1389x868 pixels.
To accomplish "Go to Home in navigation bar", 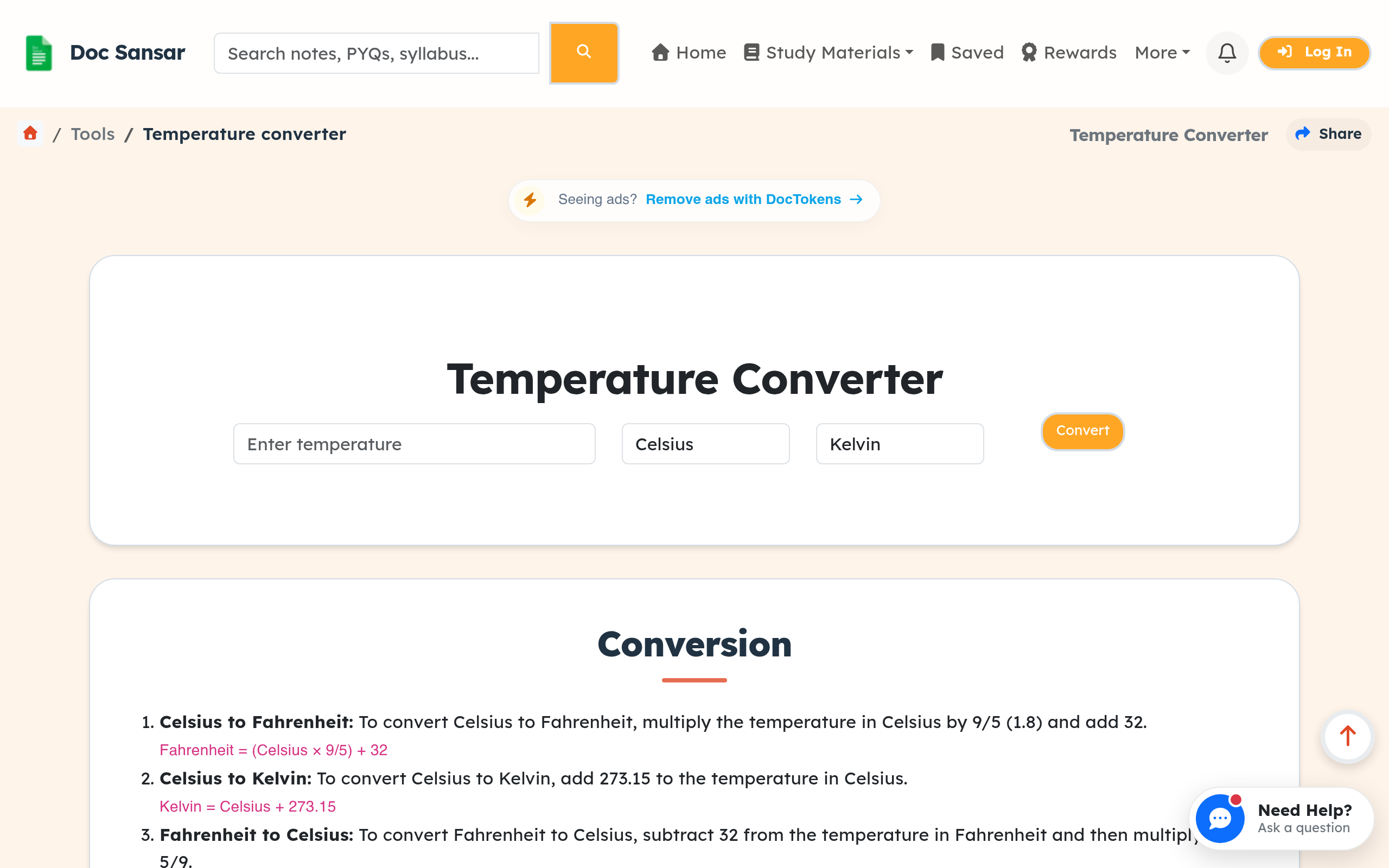I will tap(689, 53).
